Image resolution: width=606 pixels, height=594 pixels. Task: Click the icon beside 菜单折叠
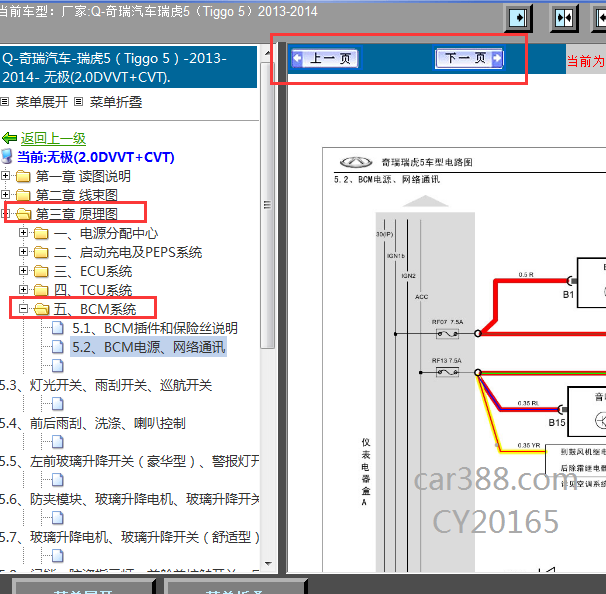pos(78,102)
